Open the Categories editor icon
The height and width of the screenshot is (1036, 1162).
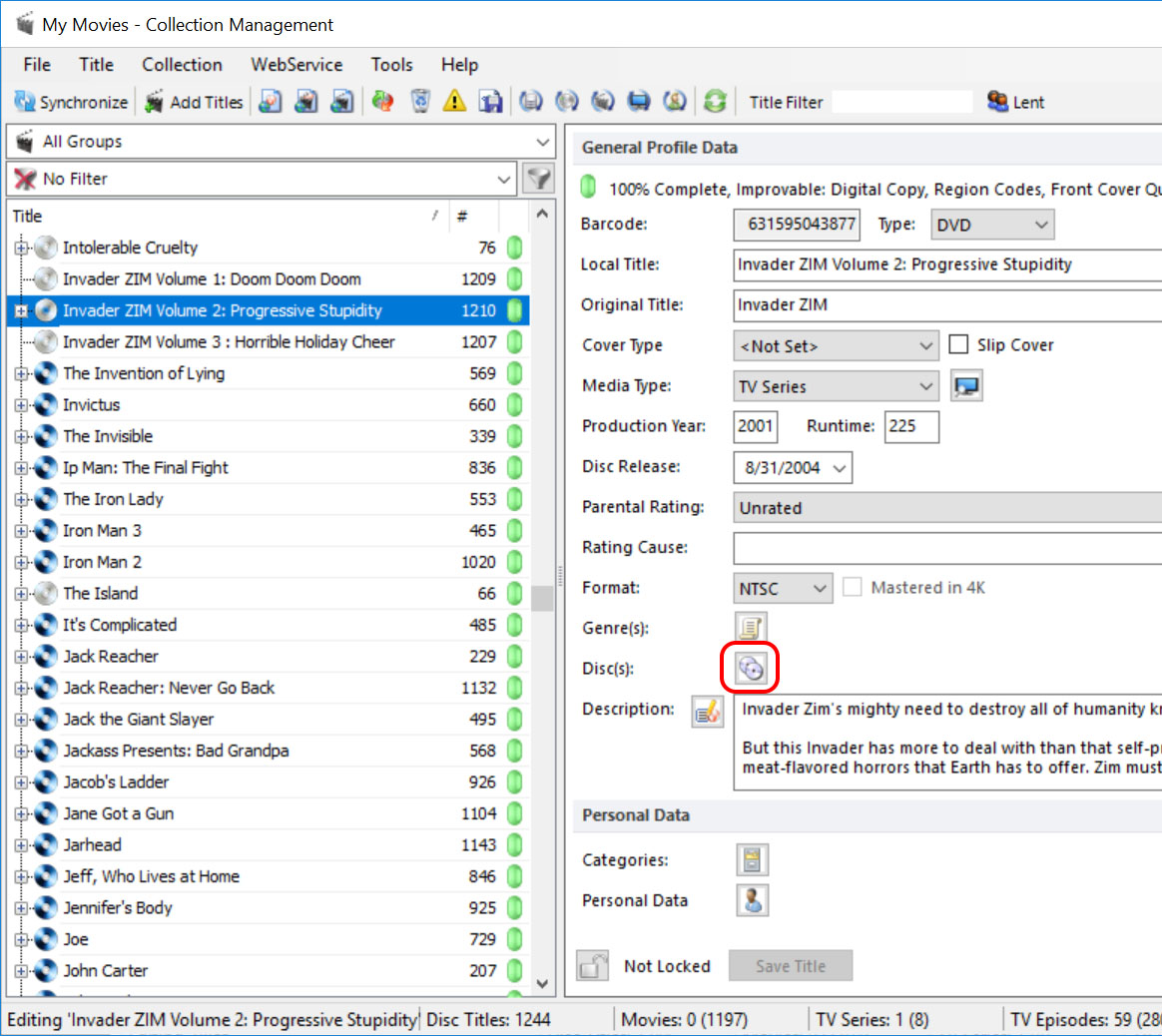pyautogui.click(x=752, y=859)
